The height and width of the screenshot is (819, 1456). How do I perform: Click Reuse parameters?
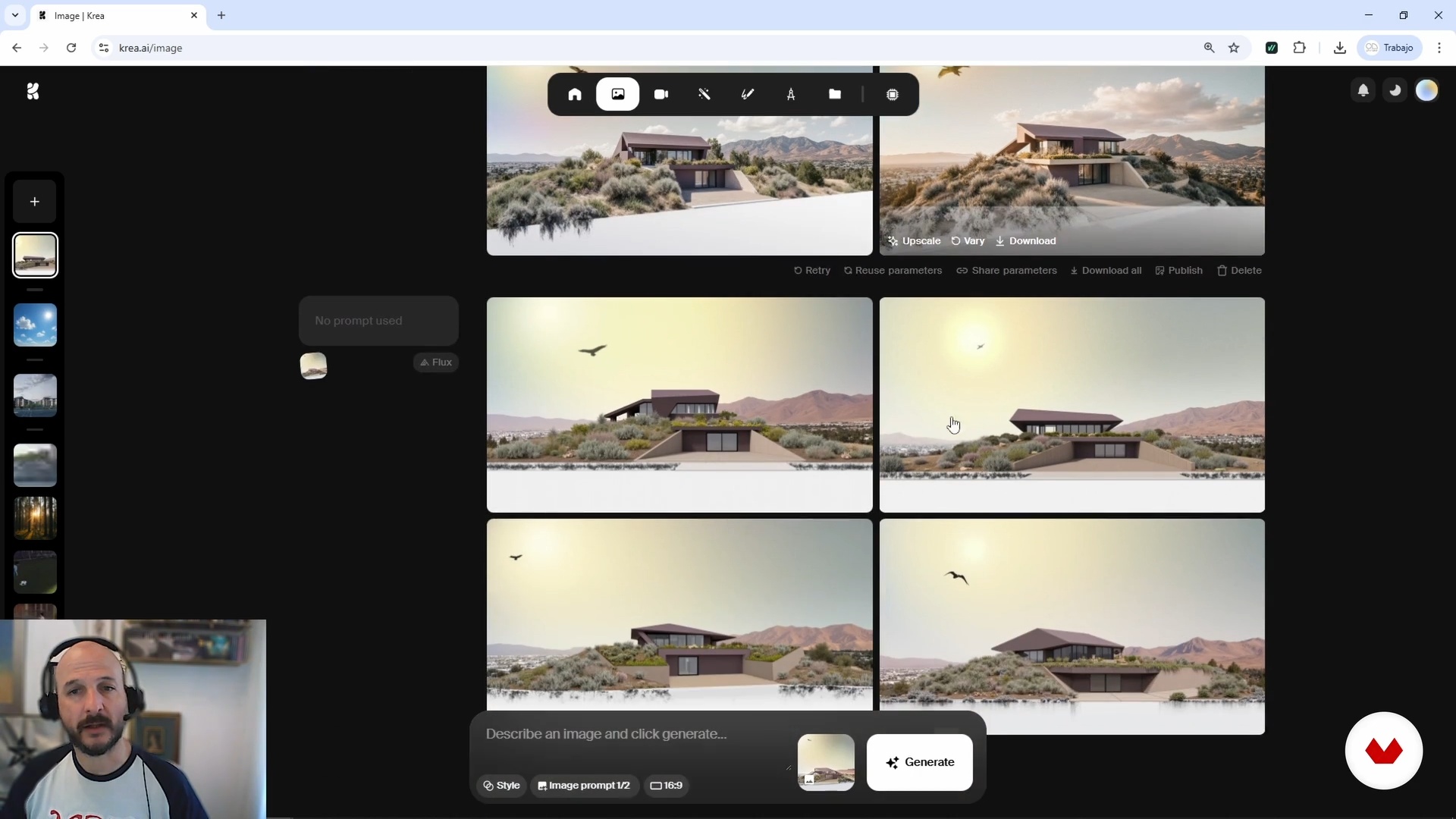tap(893, 271)
